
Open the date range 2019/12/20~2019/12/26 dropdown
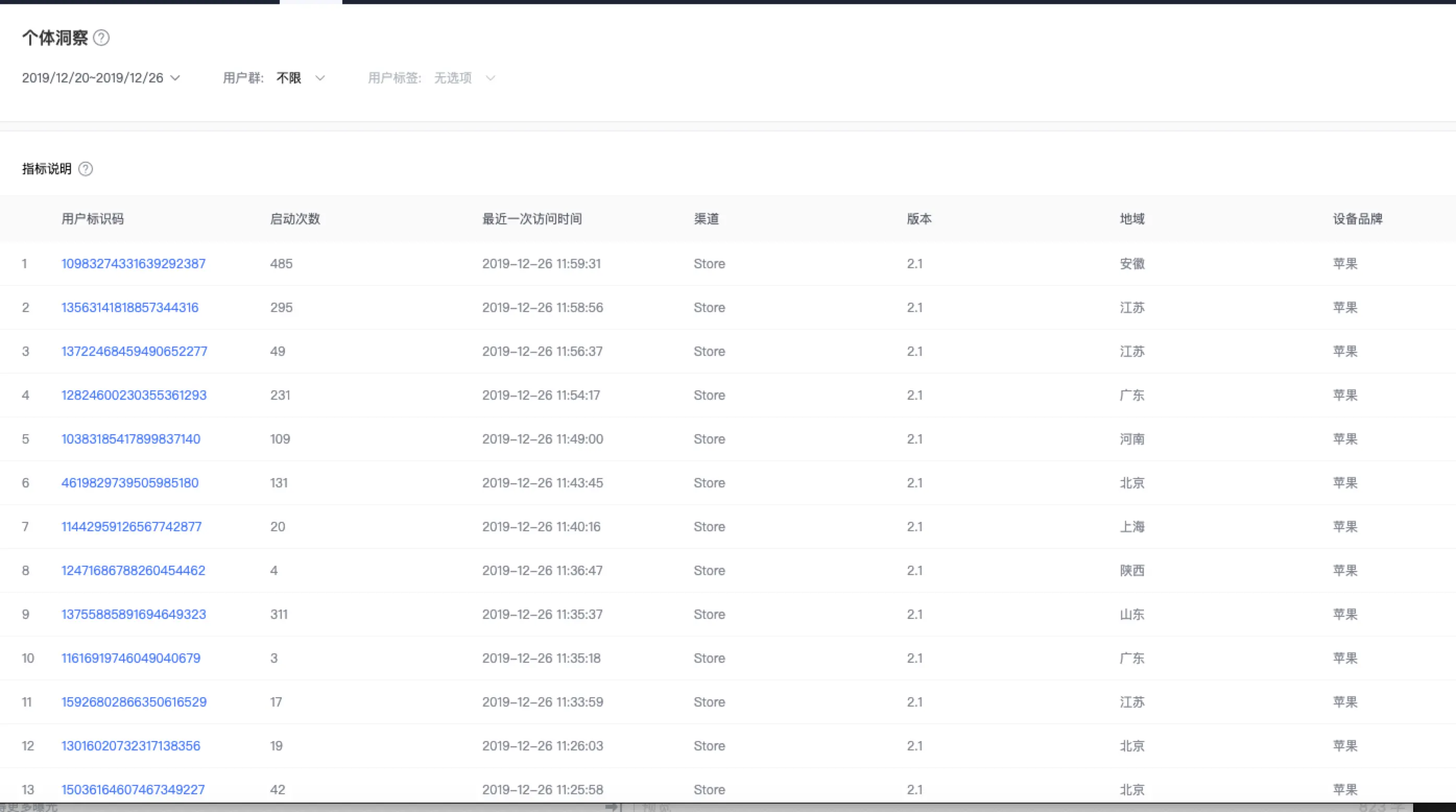101,78
